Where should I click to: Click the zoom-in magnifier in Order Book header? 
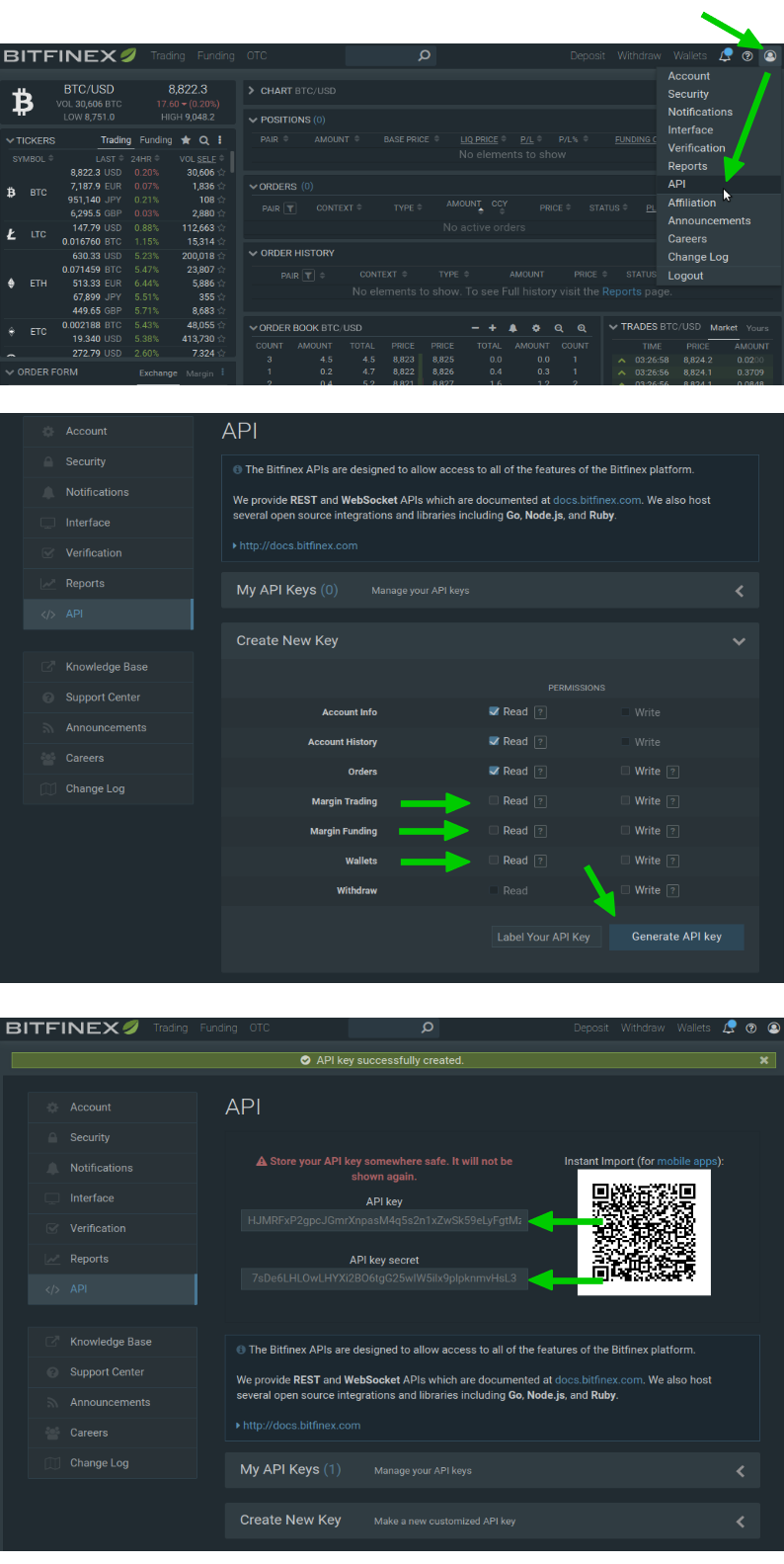click(582, 328)
